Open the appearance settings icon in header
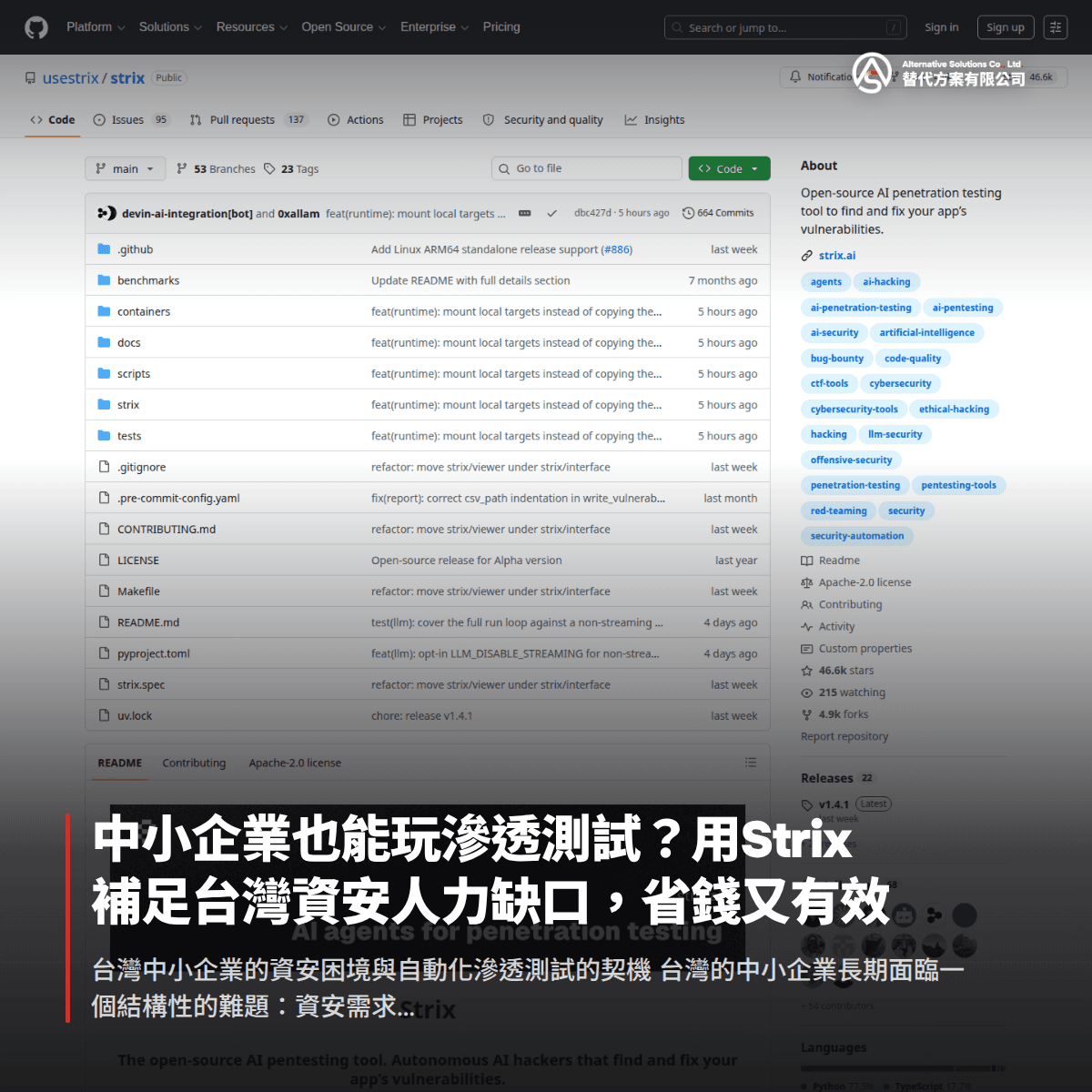Image resolution: width=1092 pixels, height=1092 pixels. [1056, 27]
